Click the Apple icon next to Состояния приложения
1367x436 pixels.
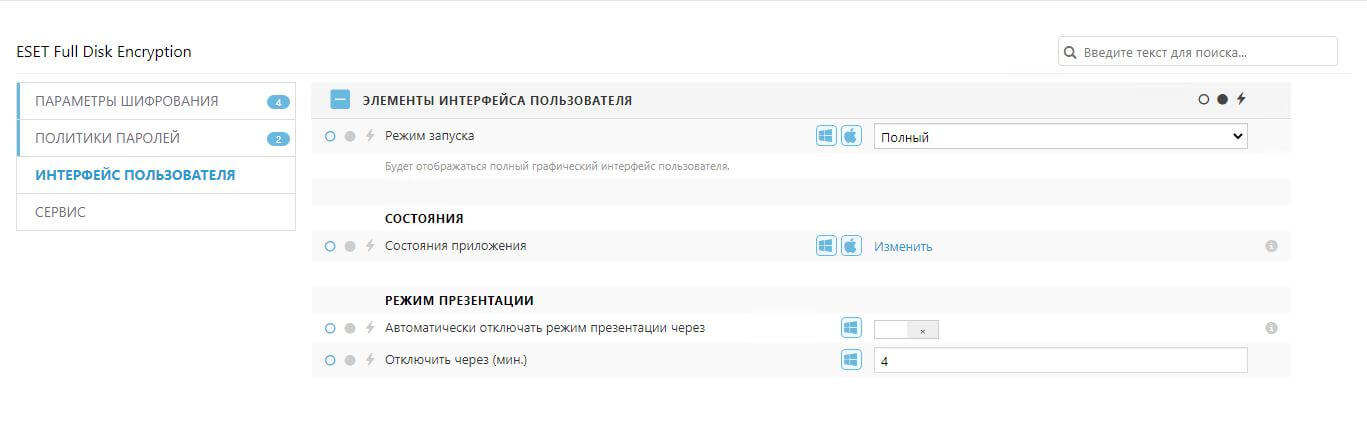click(x=851, y=246)
